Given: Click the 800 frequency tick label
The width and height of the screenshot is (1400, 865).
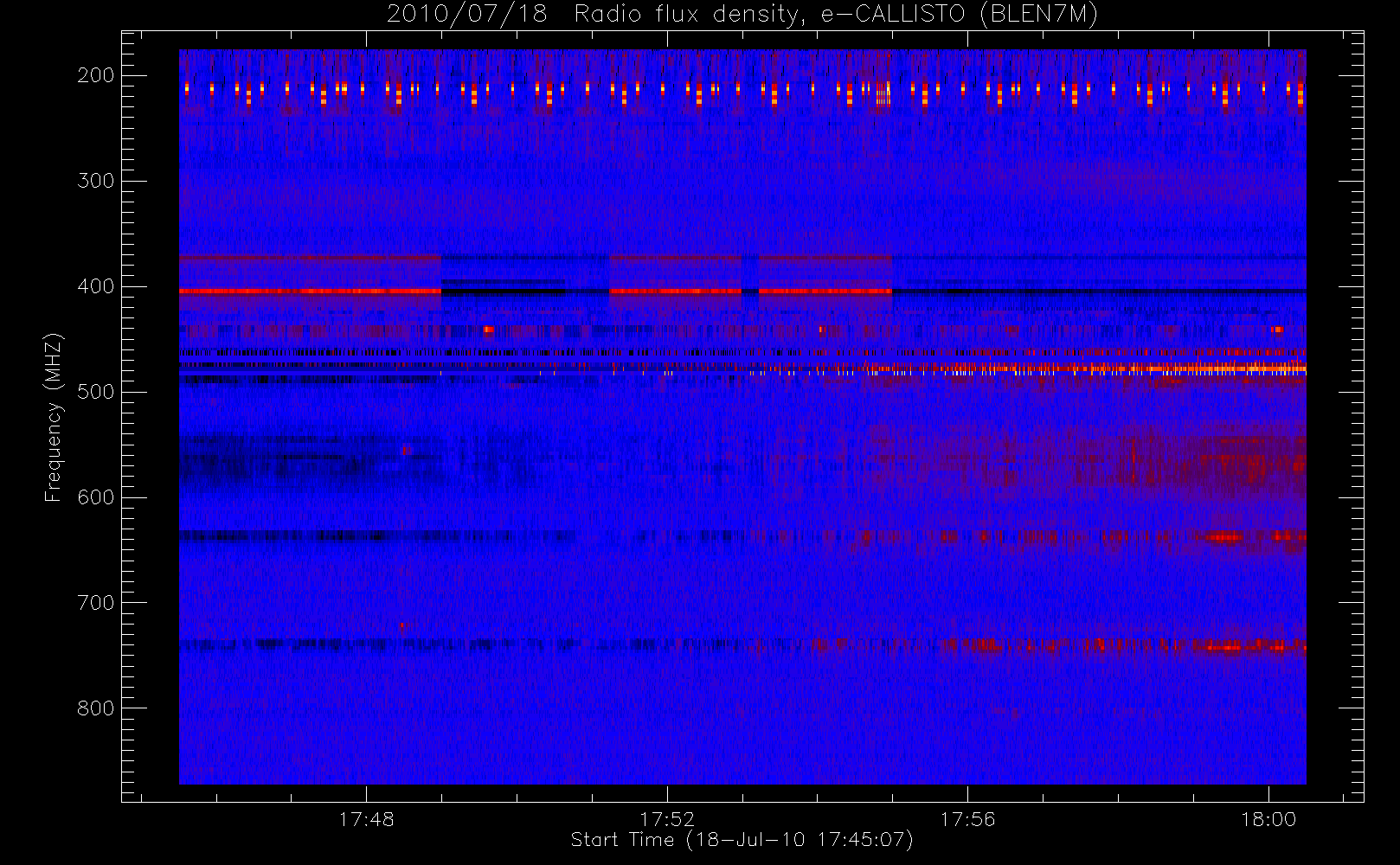Looking at the screenshot, I should click(x=96, y=708).
